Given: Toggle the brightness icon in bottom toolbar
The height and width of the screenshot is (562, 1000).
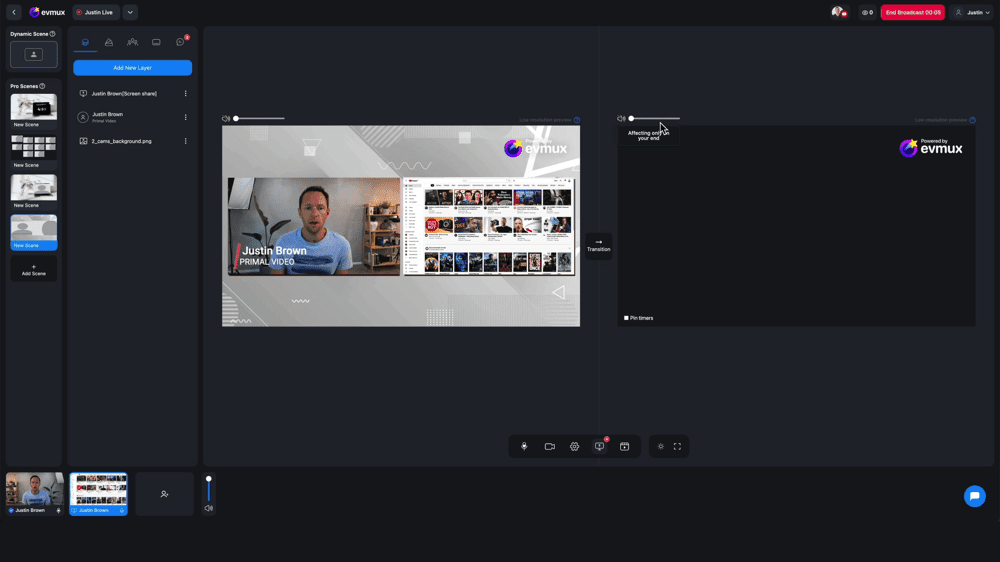Looking at the screenshot, I should click(660, 446).
